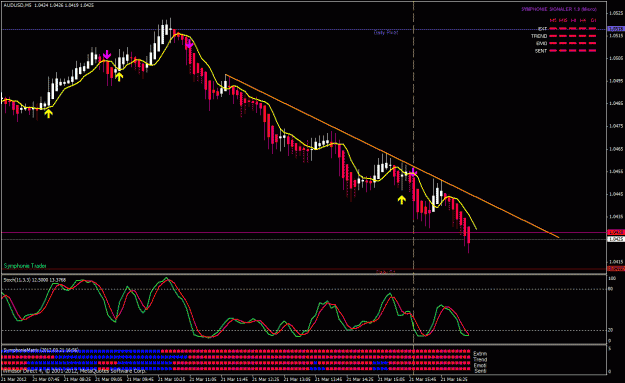
Task: Click the TREND row D1 signal arrow
Action: [x=592, y=36]
